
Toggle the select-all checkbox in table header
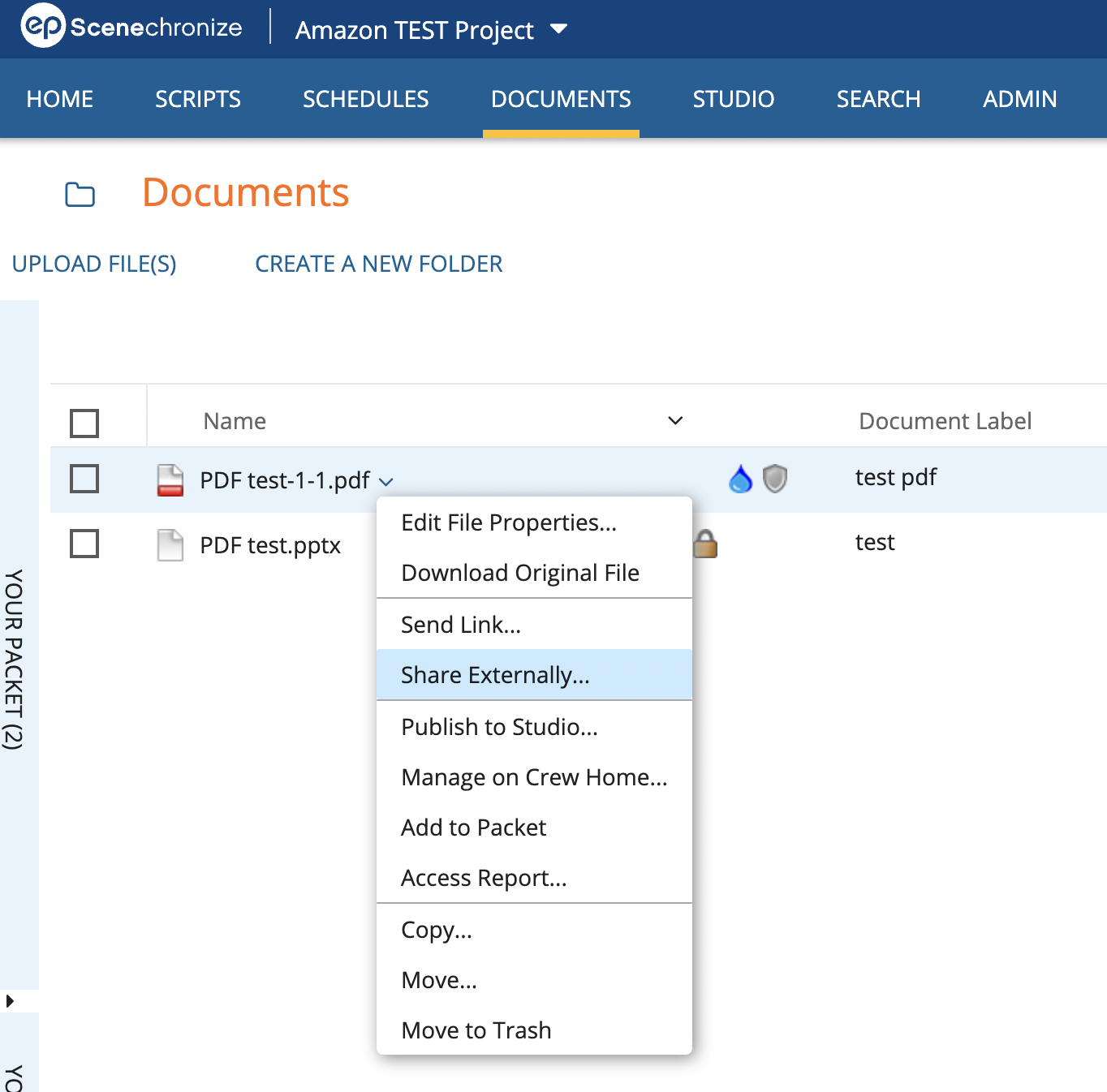(x=84, y=423)
